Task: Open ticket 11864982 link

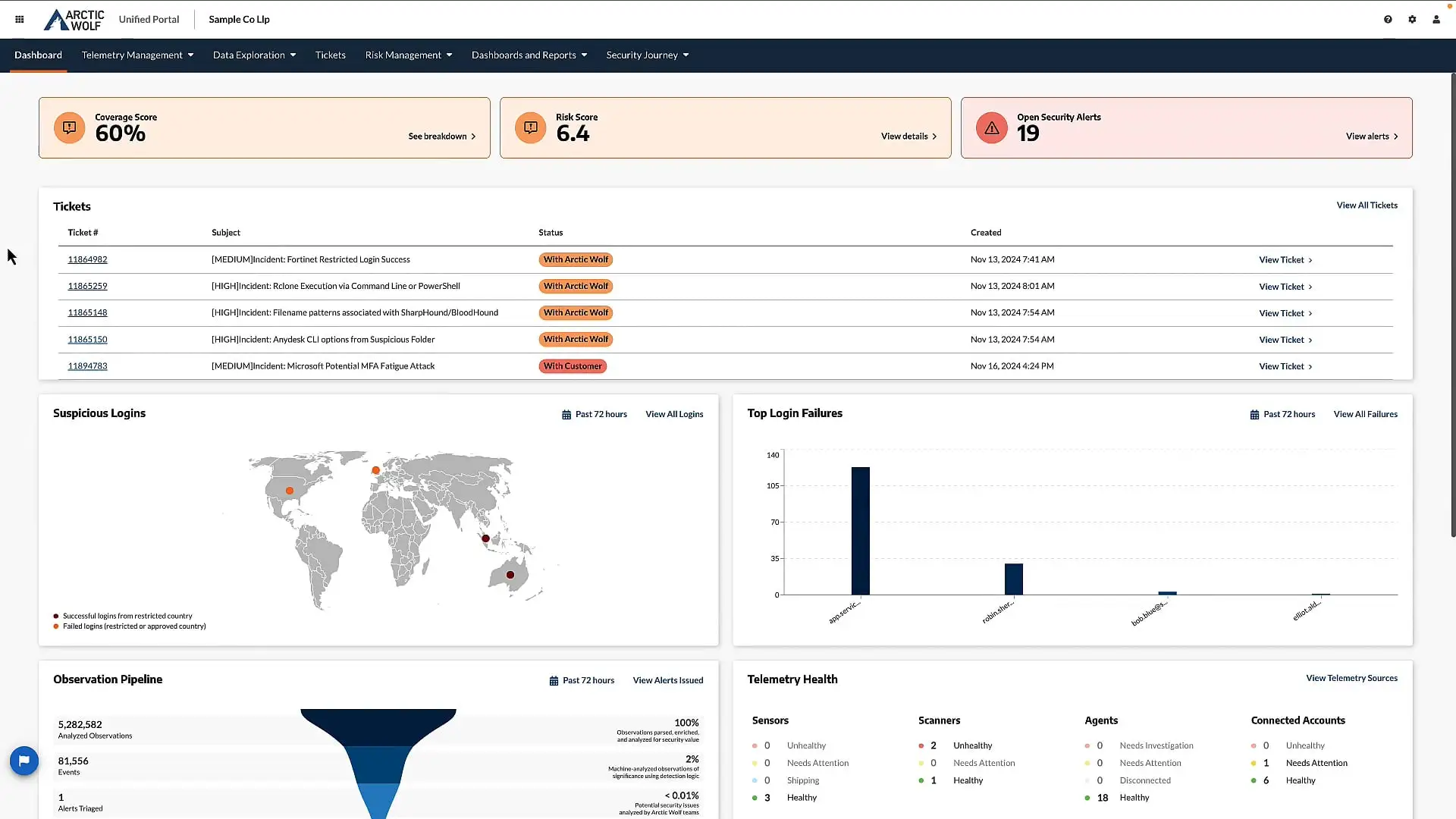Action: (87, 259)
